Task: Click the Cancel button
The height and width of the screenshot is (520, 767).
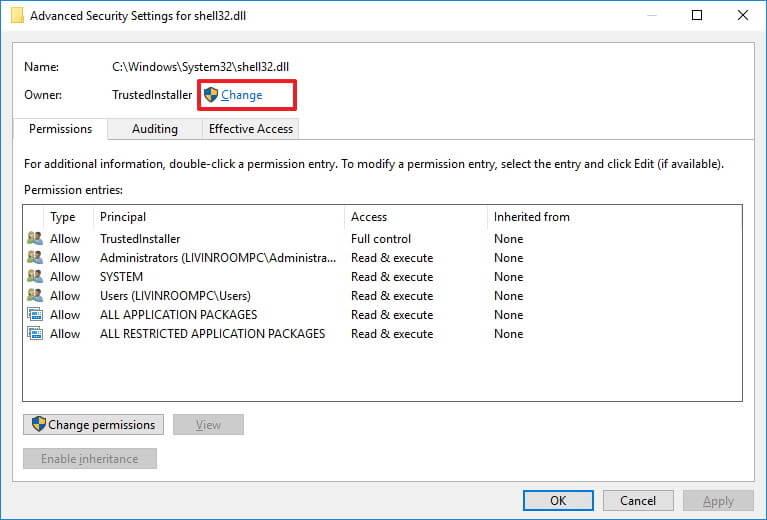Action: [x=638, y=500]
